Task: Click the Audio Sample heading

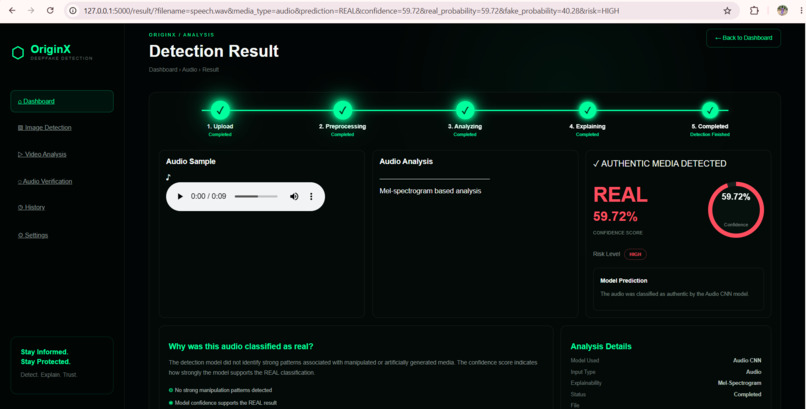Action: tap(191, 161)
